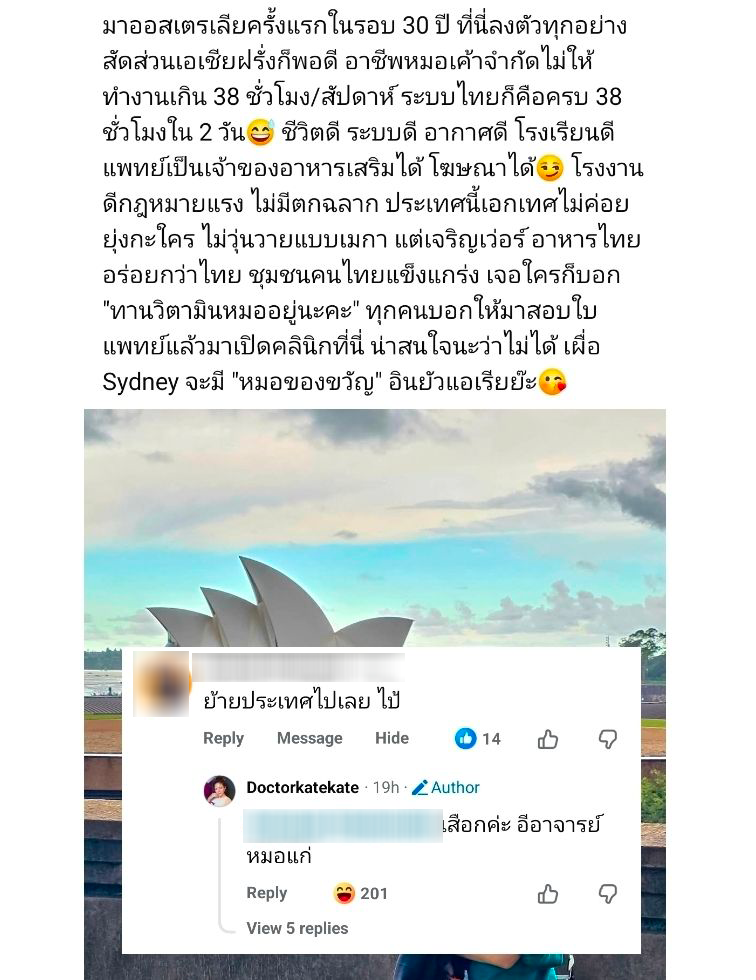Thumbs-down Doctorkatekate's reply
This screenshot has height=980, width=756.
tap(607, 894)
